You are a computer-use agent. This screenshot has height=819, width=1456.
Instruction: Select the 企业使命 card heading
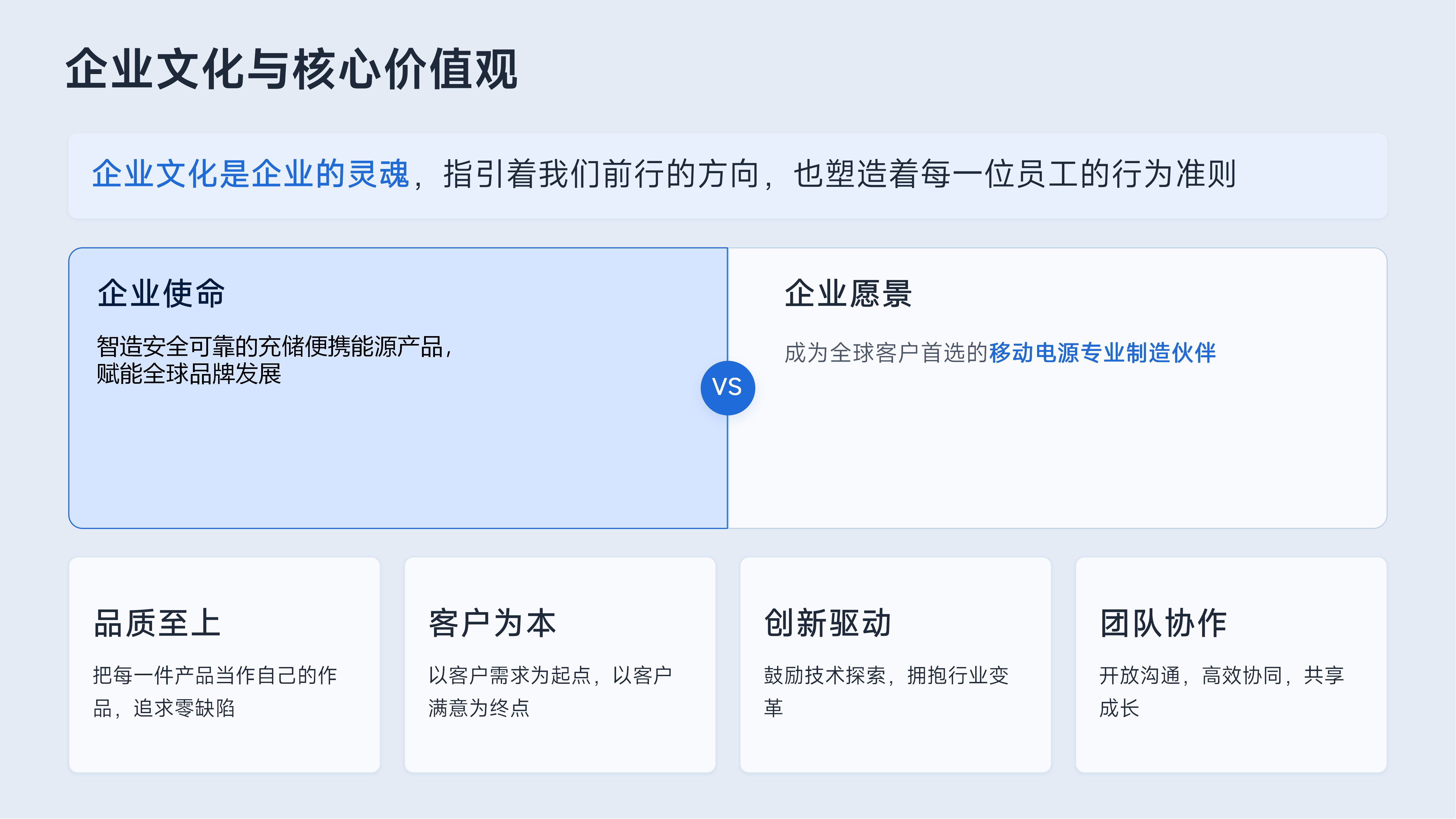coord(161,293)
